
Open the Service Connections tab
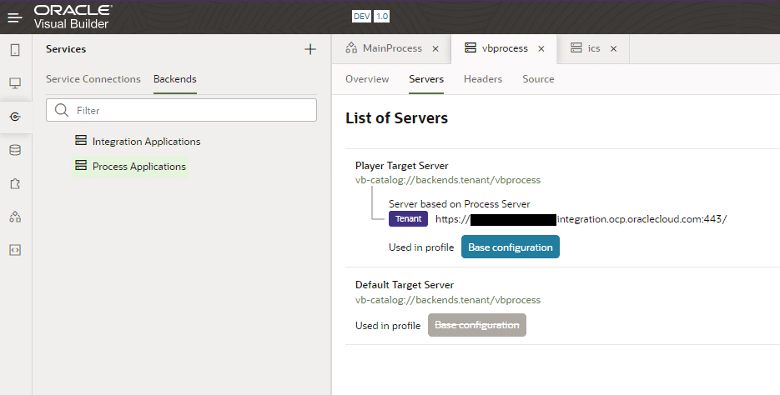[x=93, y=79]
